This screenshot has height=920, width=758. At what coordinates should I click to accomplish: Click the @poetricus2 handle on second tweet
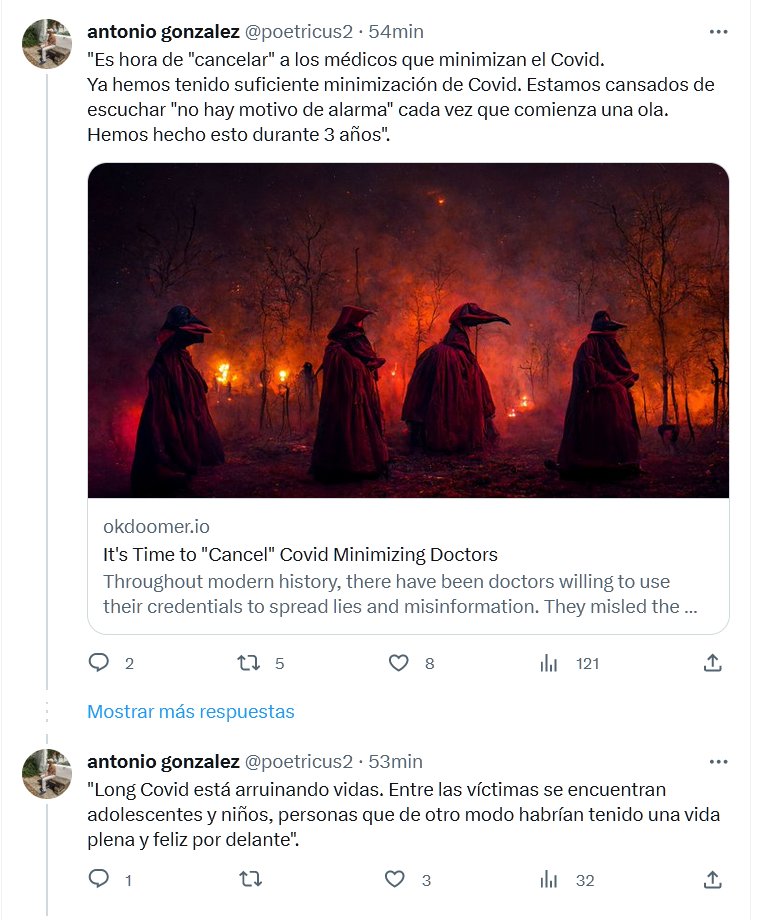pos(299,761)
